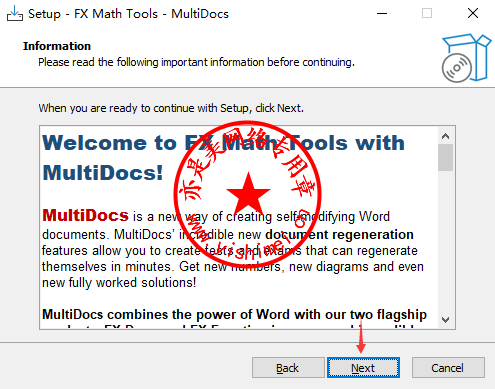The width and height of the screenshot is (495, 389).
Task: Click 'When you are ready to continue' text
Action: tap(171, 108)
